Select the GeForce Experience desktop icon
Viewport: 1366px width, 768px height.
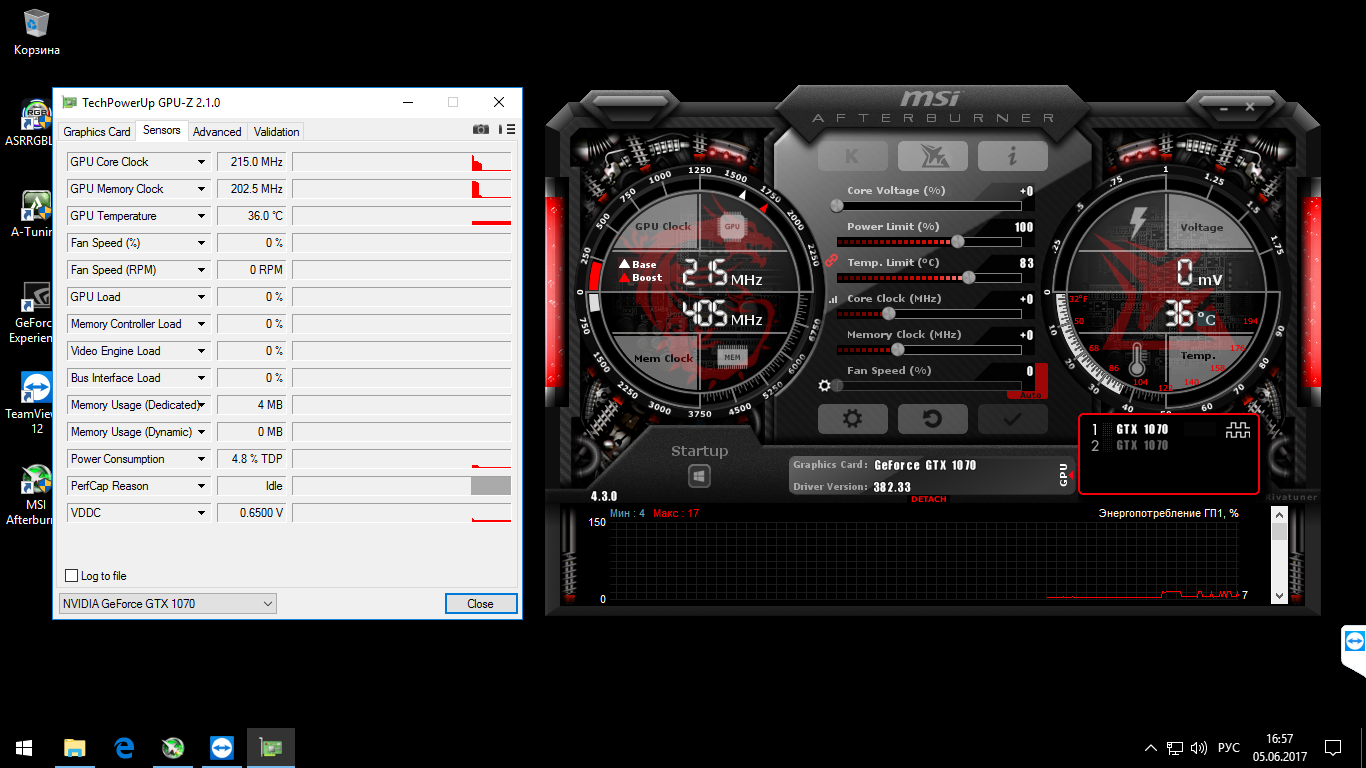tap(31, 313)
